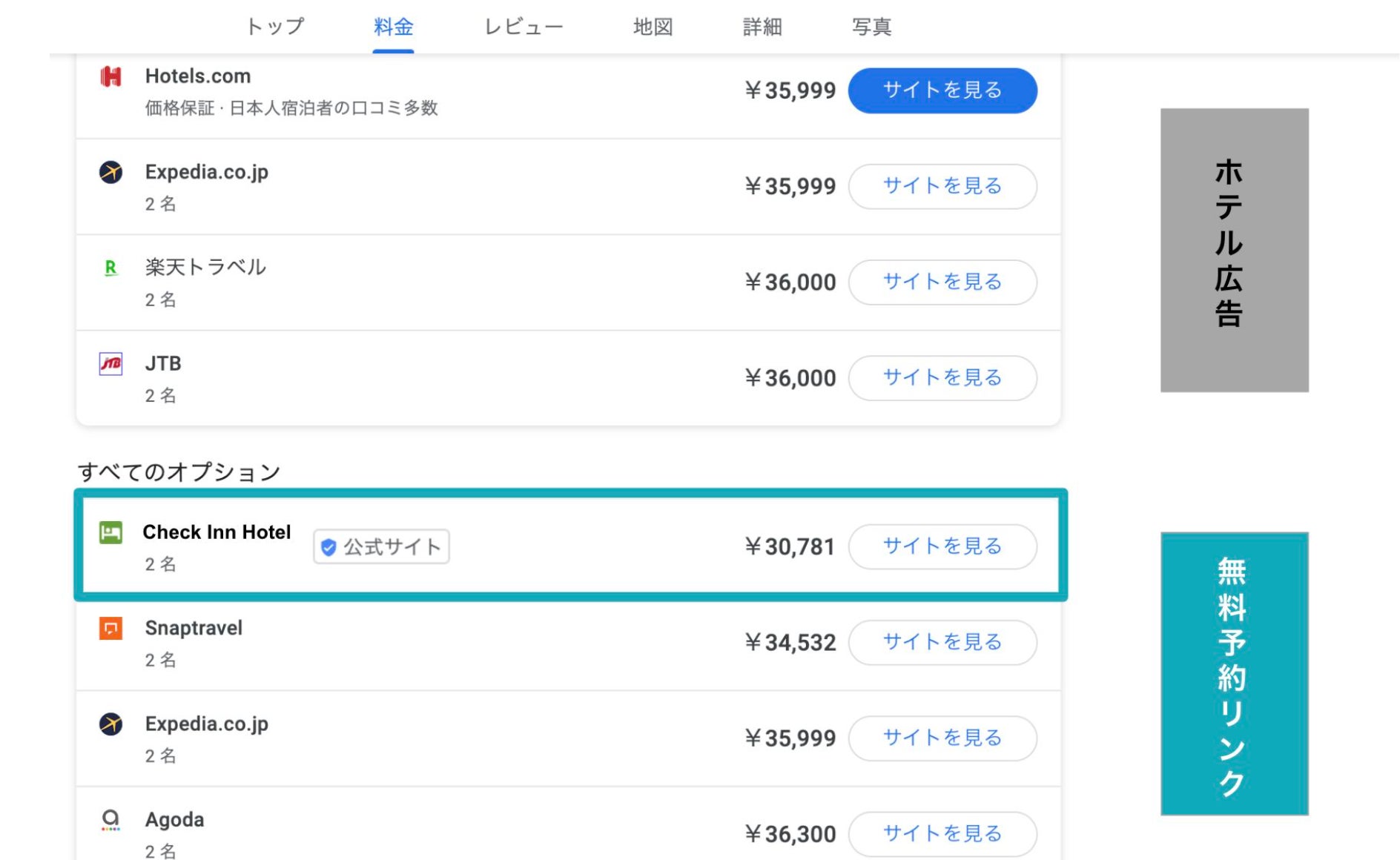This screenshot has height=860, width=1400.
Task: Click the Snaptravel orange icon
Action: click(x=110, y=628)
